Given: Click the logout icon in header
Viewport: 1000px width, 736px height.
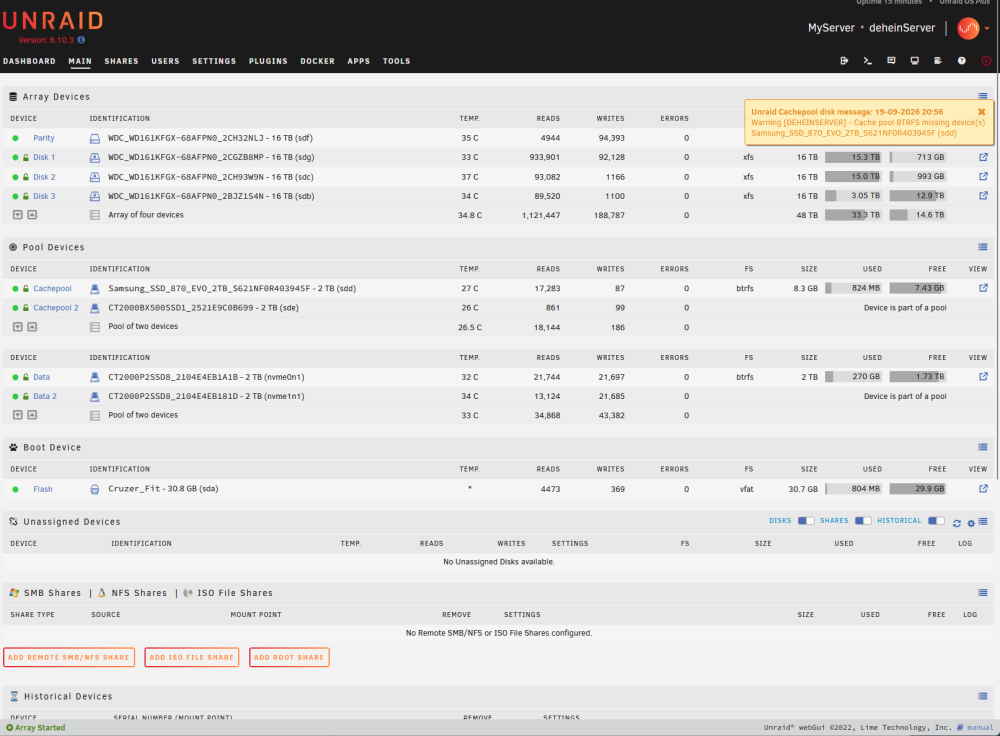Looking at the screenshot, I should pos(844,61).
